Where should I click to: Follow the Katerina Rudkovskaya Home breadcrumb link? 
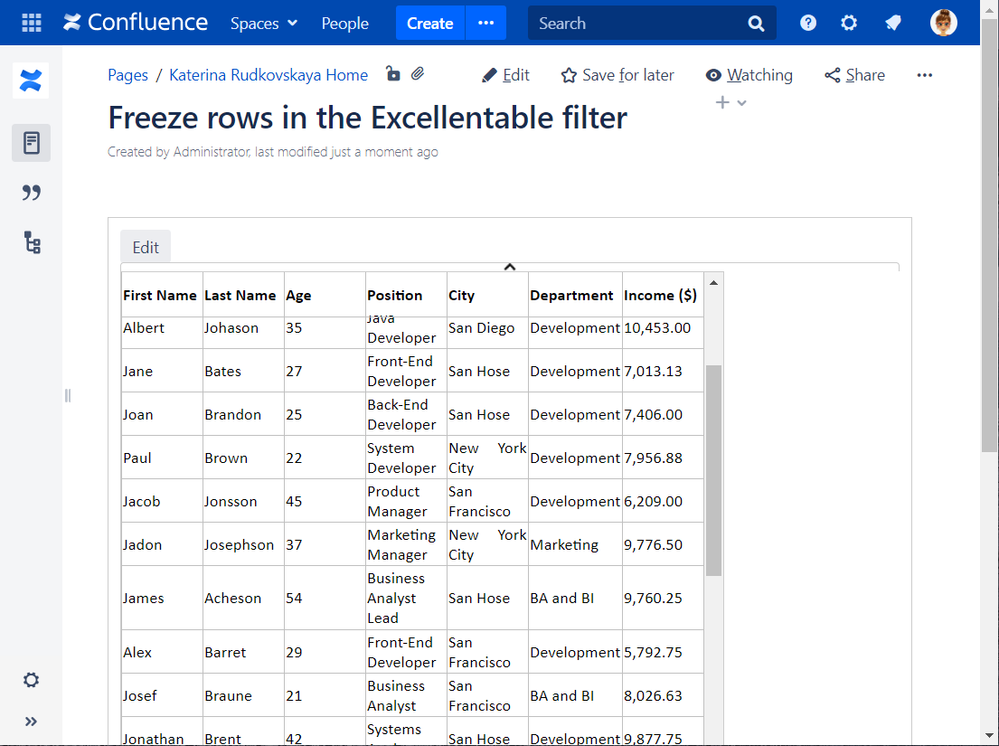click(268, 75)
